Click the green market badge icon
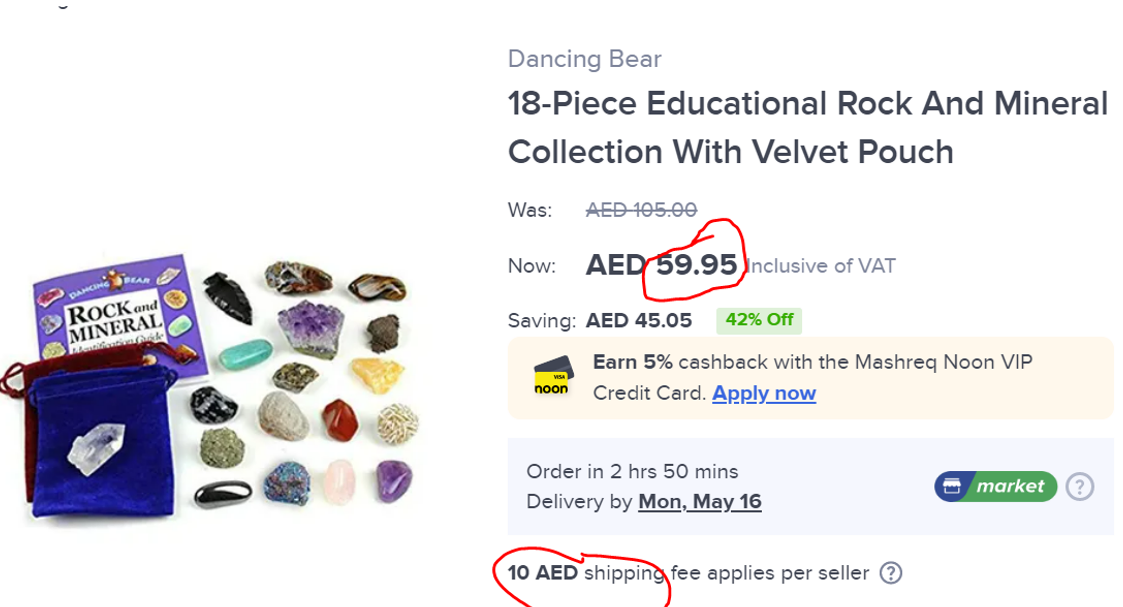The image size is (1123, 607). [995, 486]
